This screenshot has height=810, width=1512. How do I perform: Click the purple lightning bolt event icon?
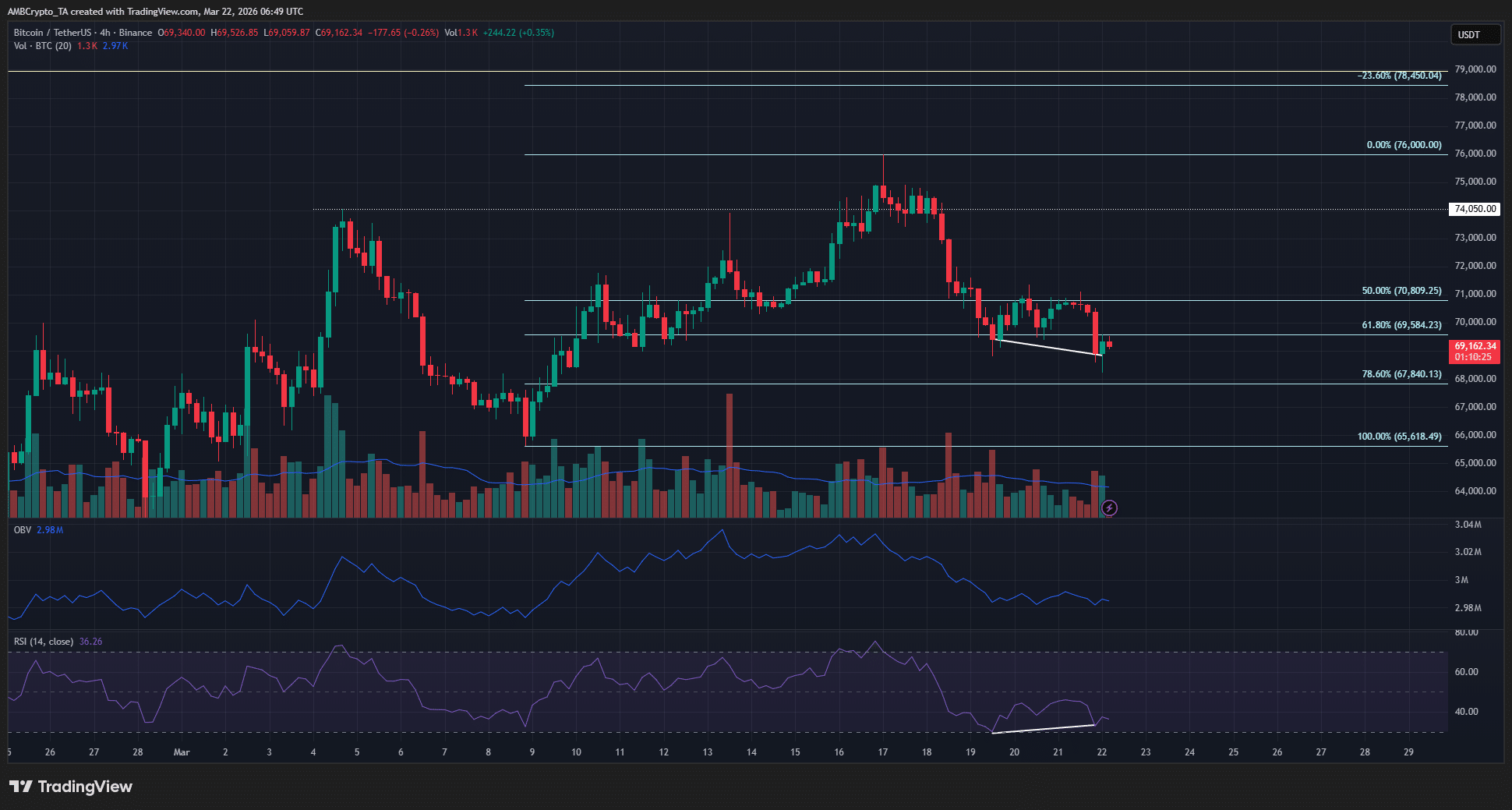(1109, 508)
